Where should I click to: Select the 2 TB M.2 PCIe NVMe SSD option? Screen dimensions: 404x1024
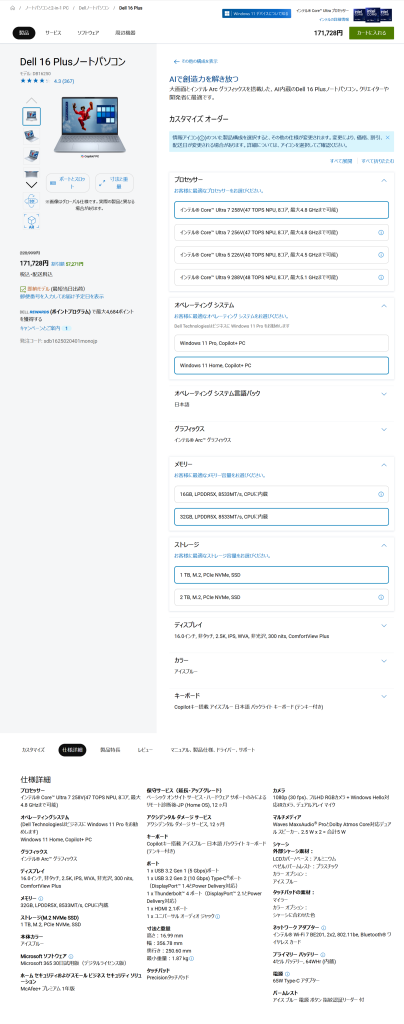(281, 597)
